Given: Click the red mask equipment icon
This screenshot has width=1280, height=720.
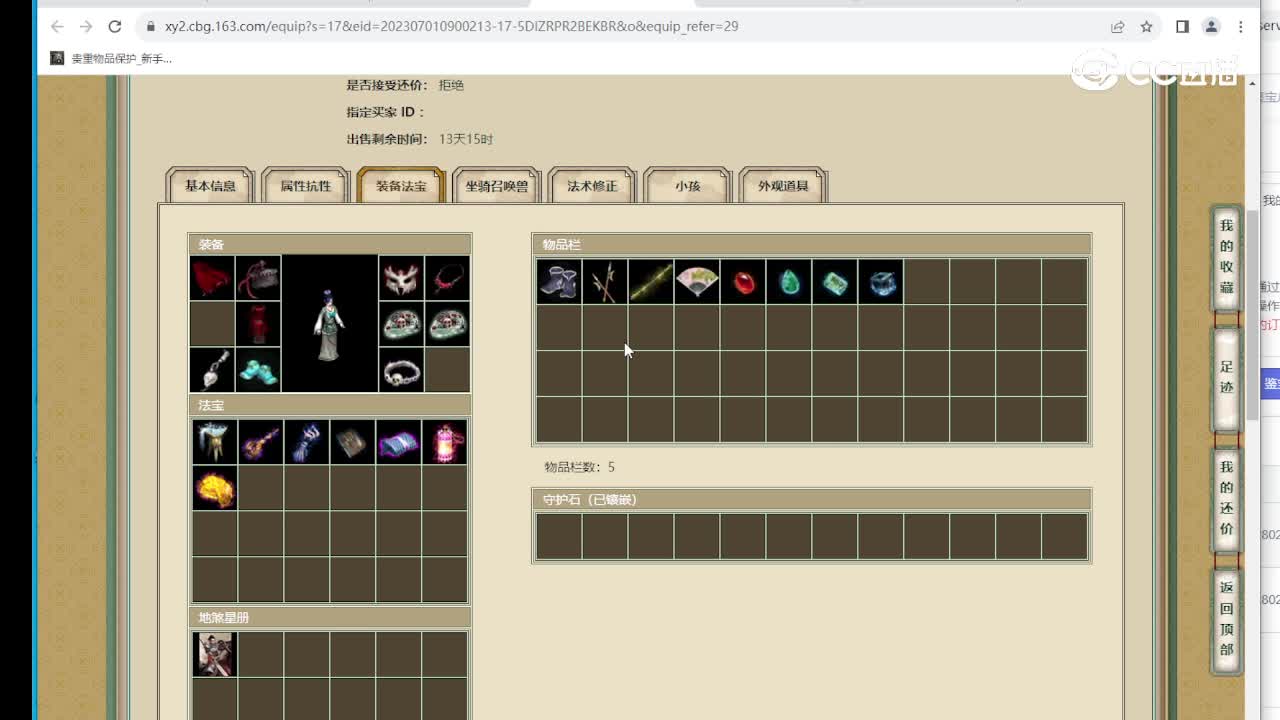Looking at the screenshot, I should pyautogui.click(x=401, y=278).
